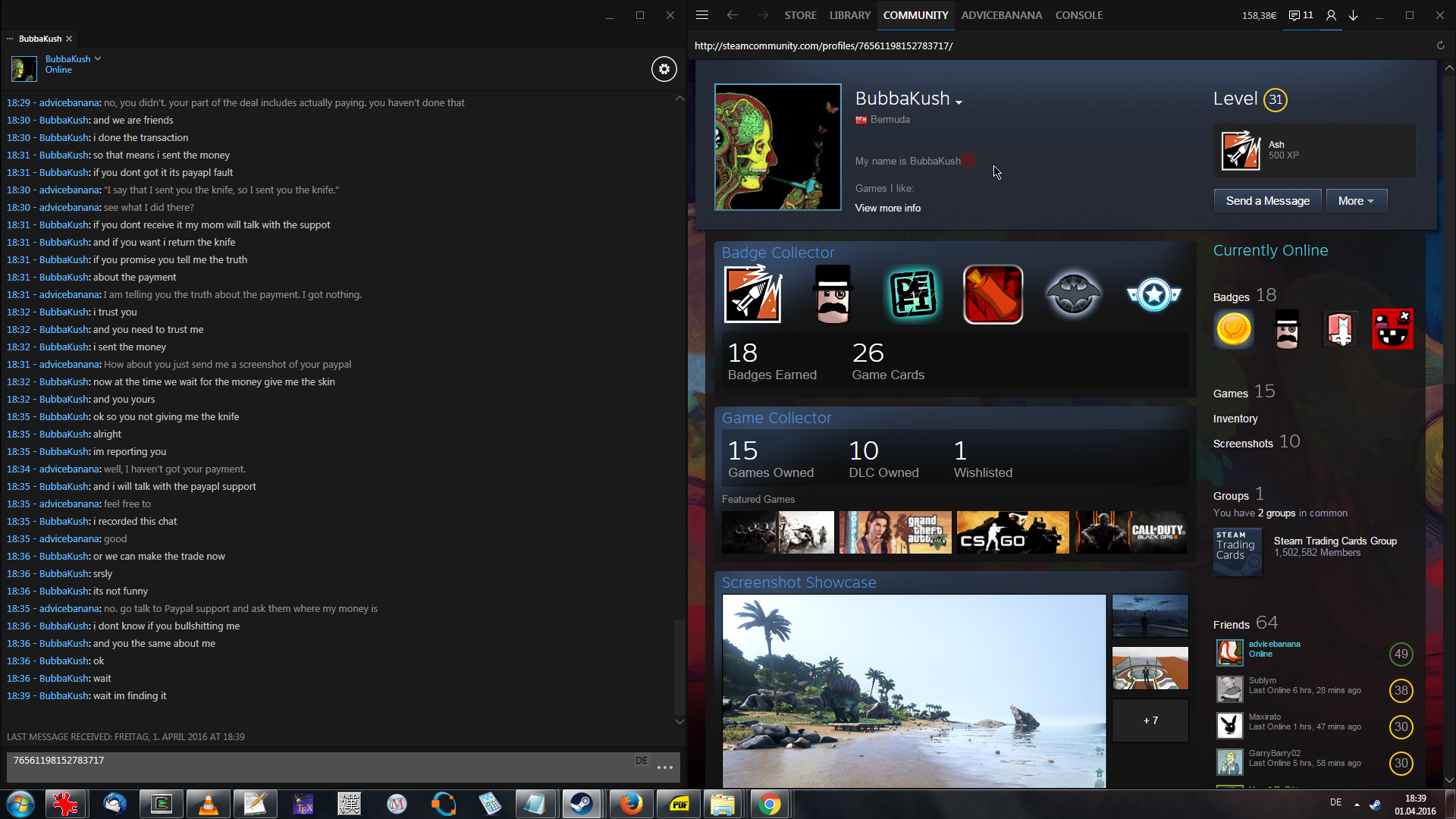The width and height of the screenshot is (1456, 819).
Task: Expand the profile name history arrow
Action: (x=959, y=102)
